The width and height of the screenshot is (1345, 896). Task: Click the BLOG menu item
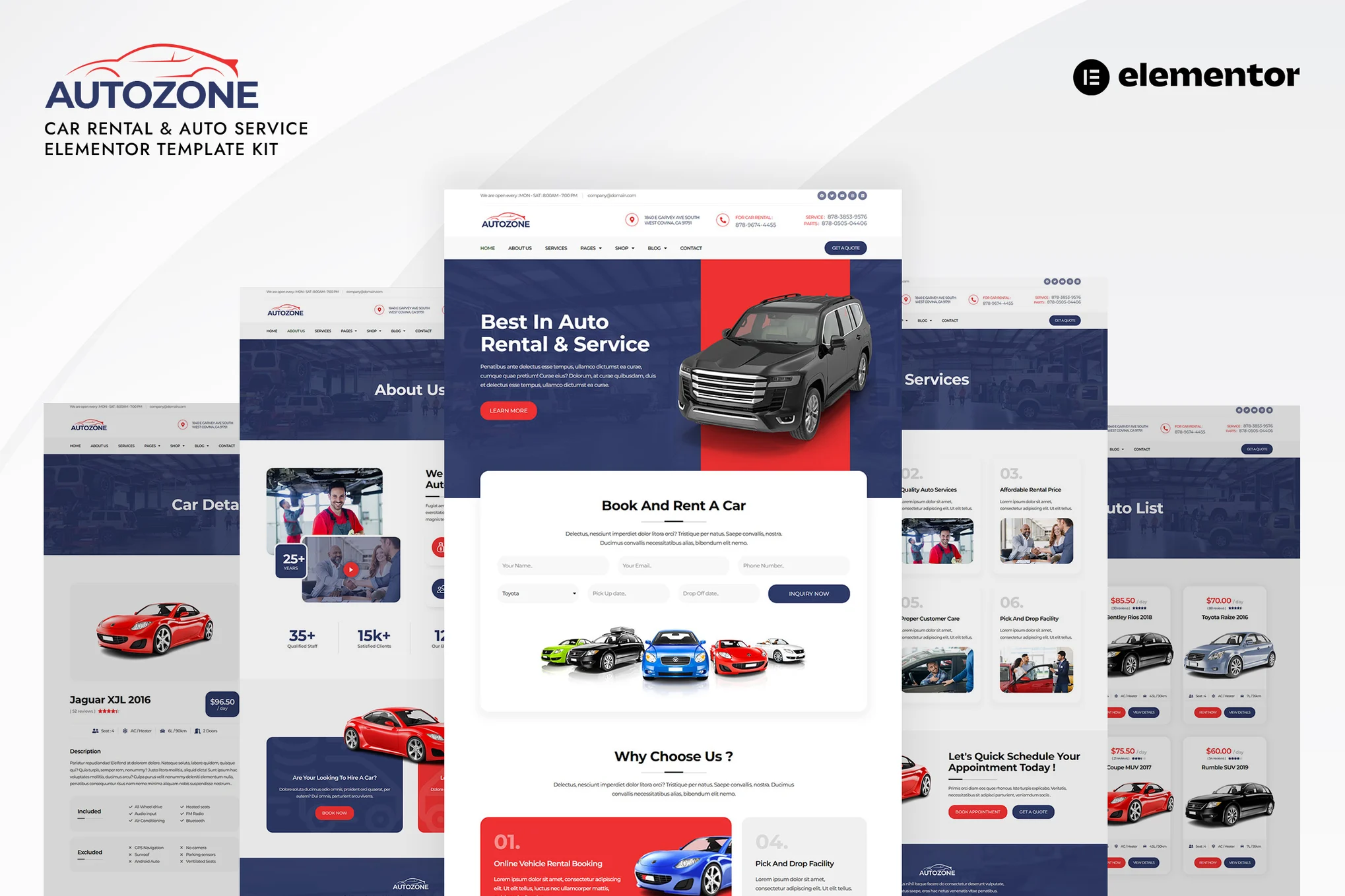[655, 248]
